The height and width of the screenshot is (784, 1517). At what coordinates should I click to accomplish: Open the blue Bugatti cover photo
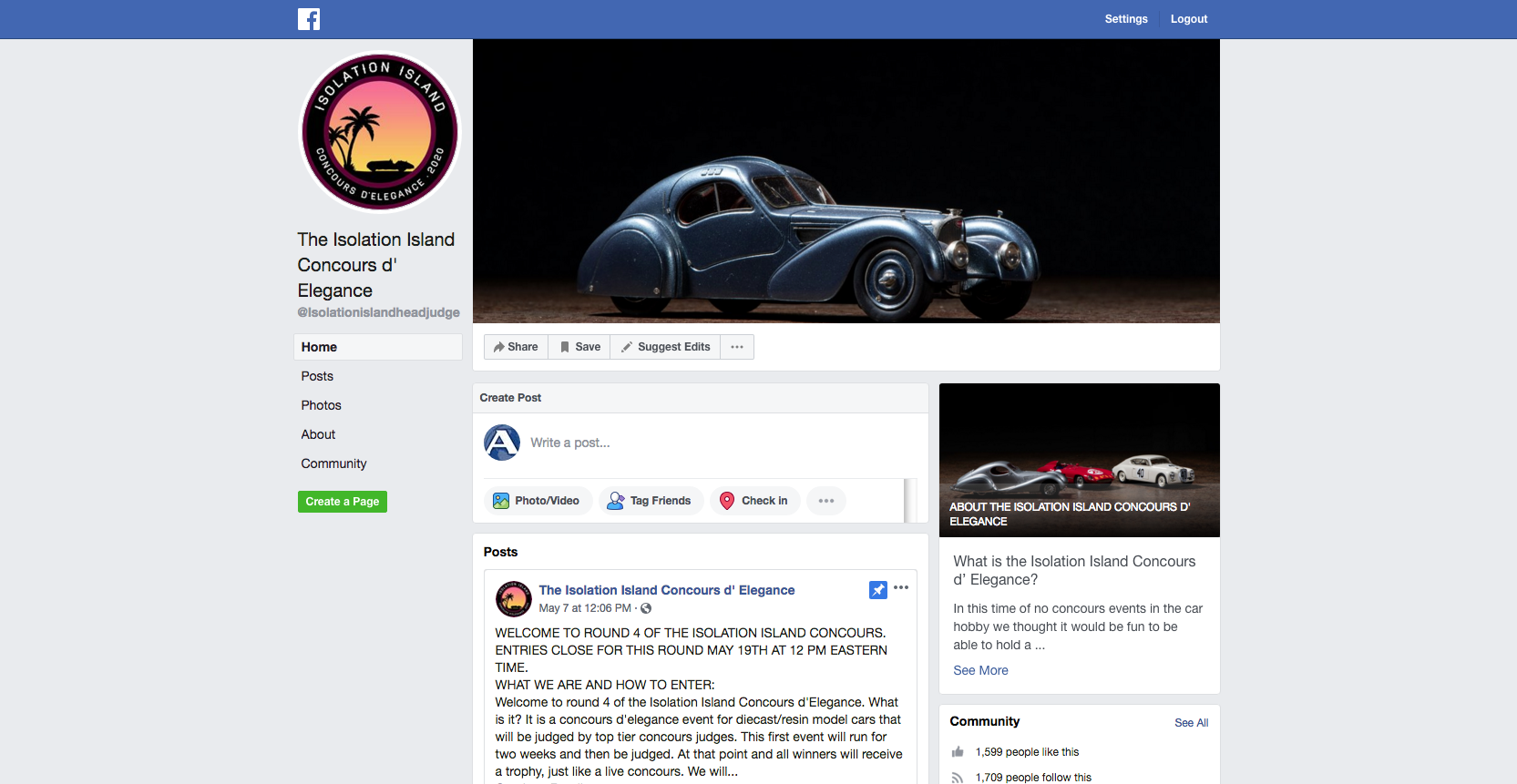click(x=846, y=181)
